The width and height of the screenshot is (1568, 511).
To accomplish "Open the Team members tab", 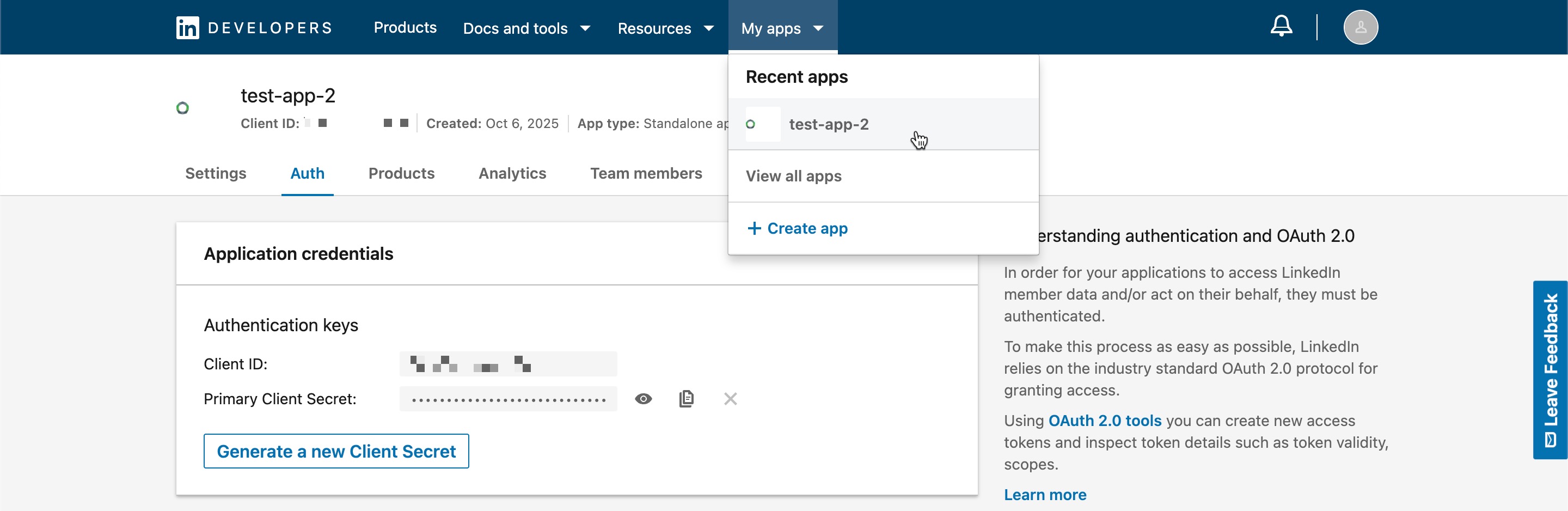I will coord(646,174).
